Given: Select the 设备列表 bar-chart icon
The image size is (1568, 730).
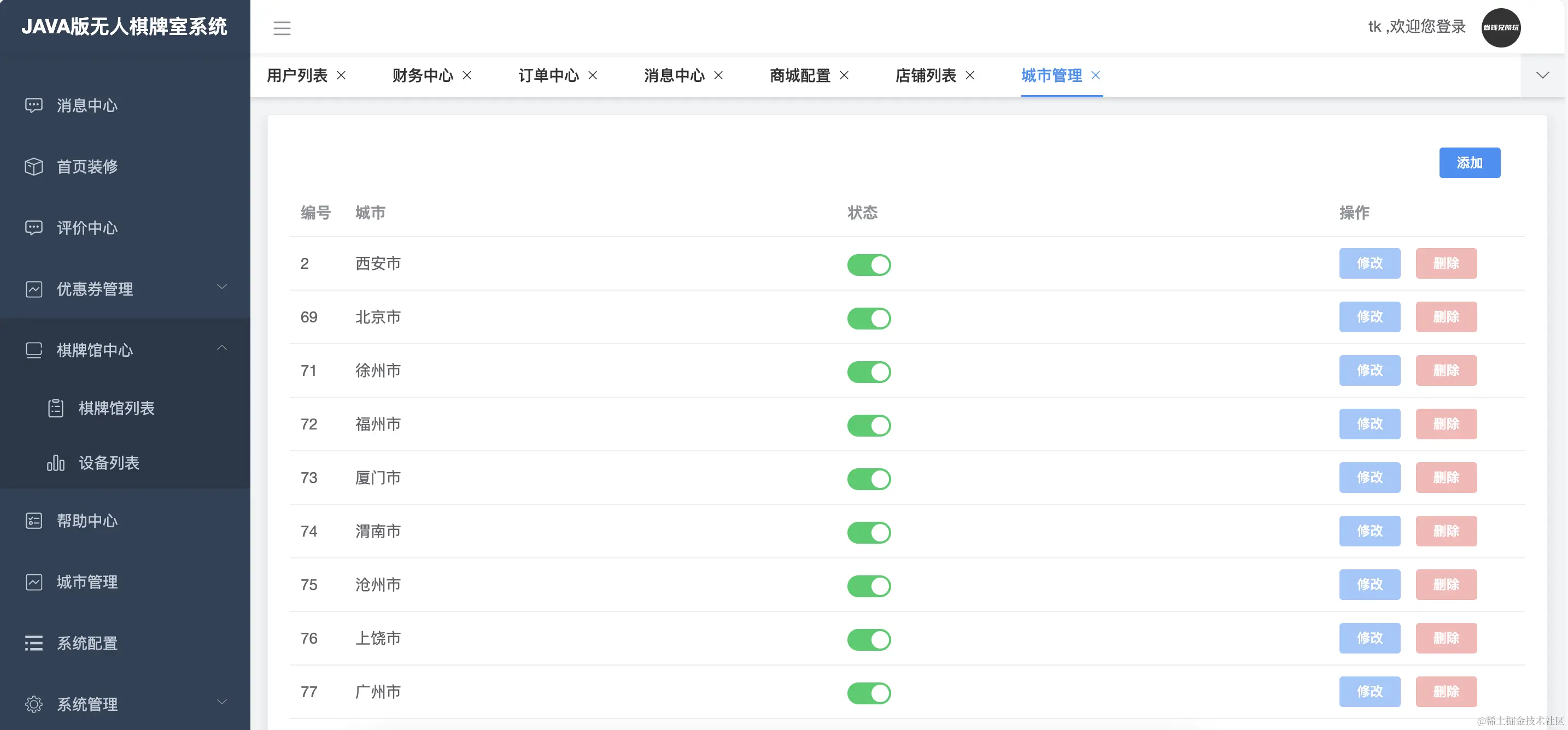Looking at the screenshot, I should point(55,462).
